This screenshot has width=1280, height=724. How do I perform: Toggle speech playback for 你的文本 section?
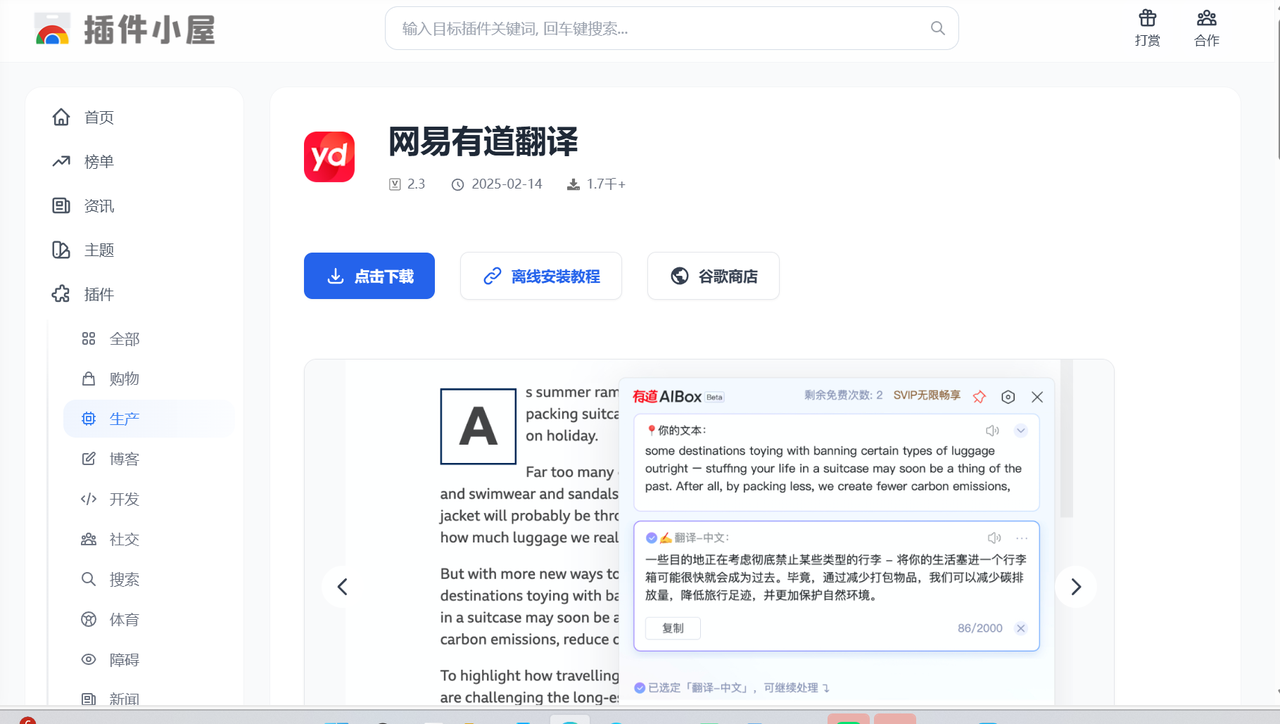[991, 429]
